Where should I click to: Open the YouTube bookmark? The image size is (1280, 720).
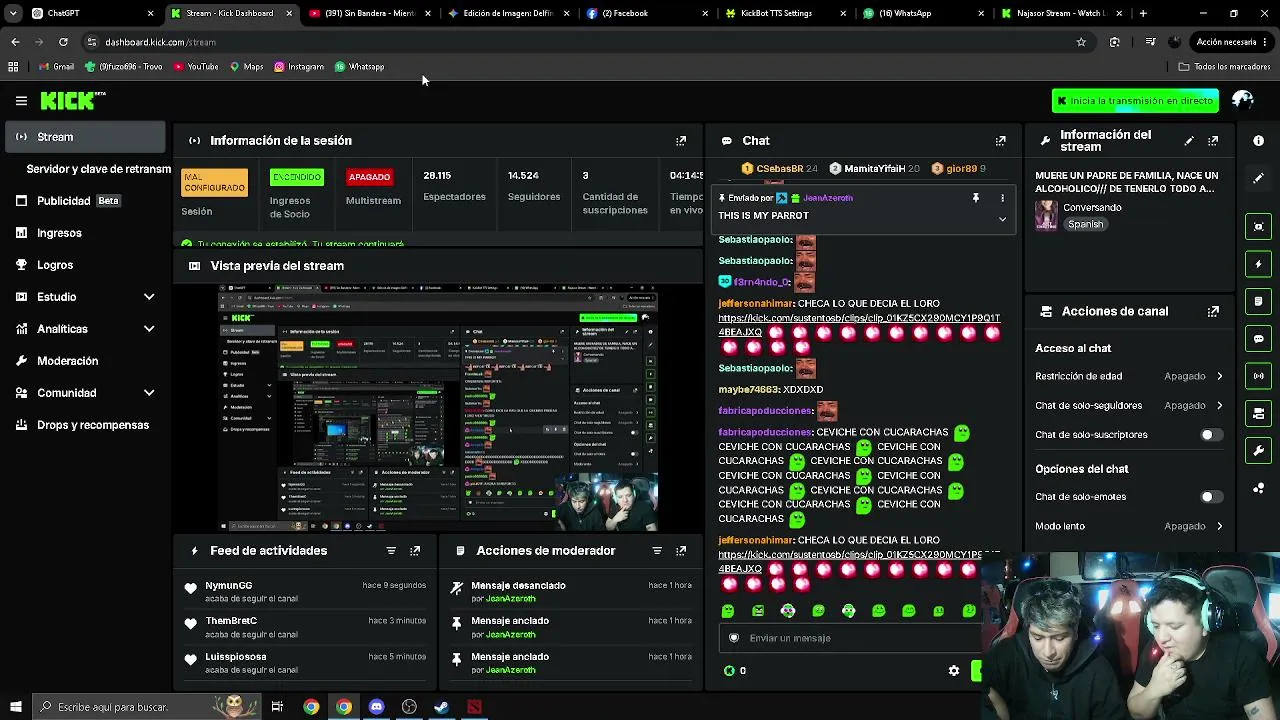point(196,67)
